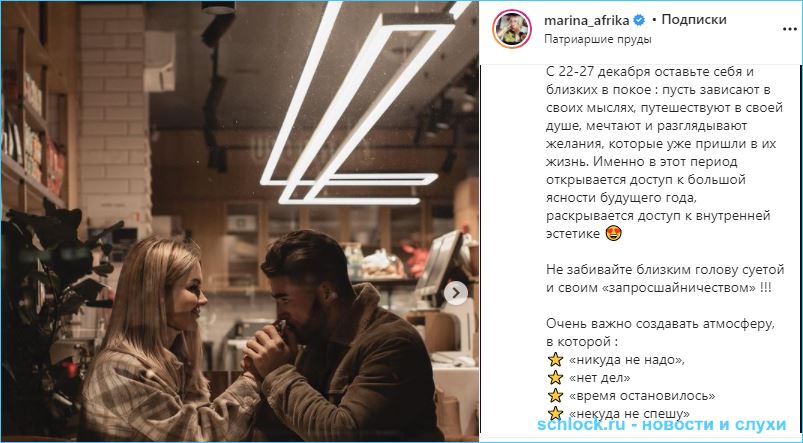The height and width of the screenshot is (443, 803).
Task: Click the «время остановилось» list text
Action: [642, 396]
